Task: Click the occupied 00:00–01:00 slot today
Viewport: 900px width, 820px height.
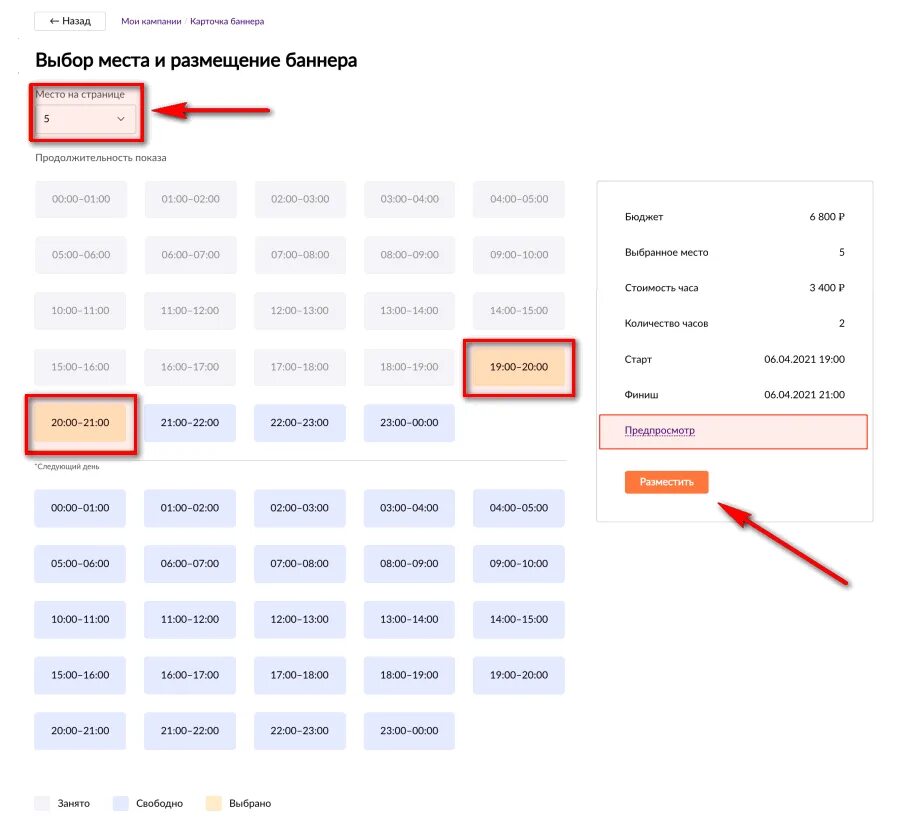Action: (x=81, y=199)
